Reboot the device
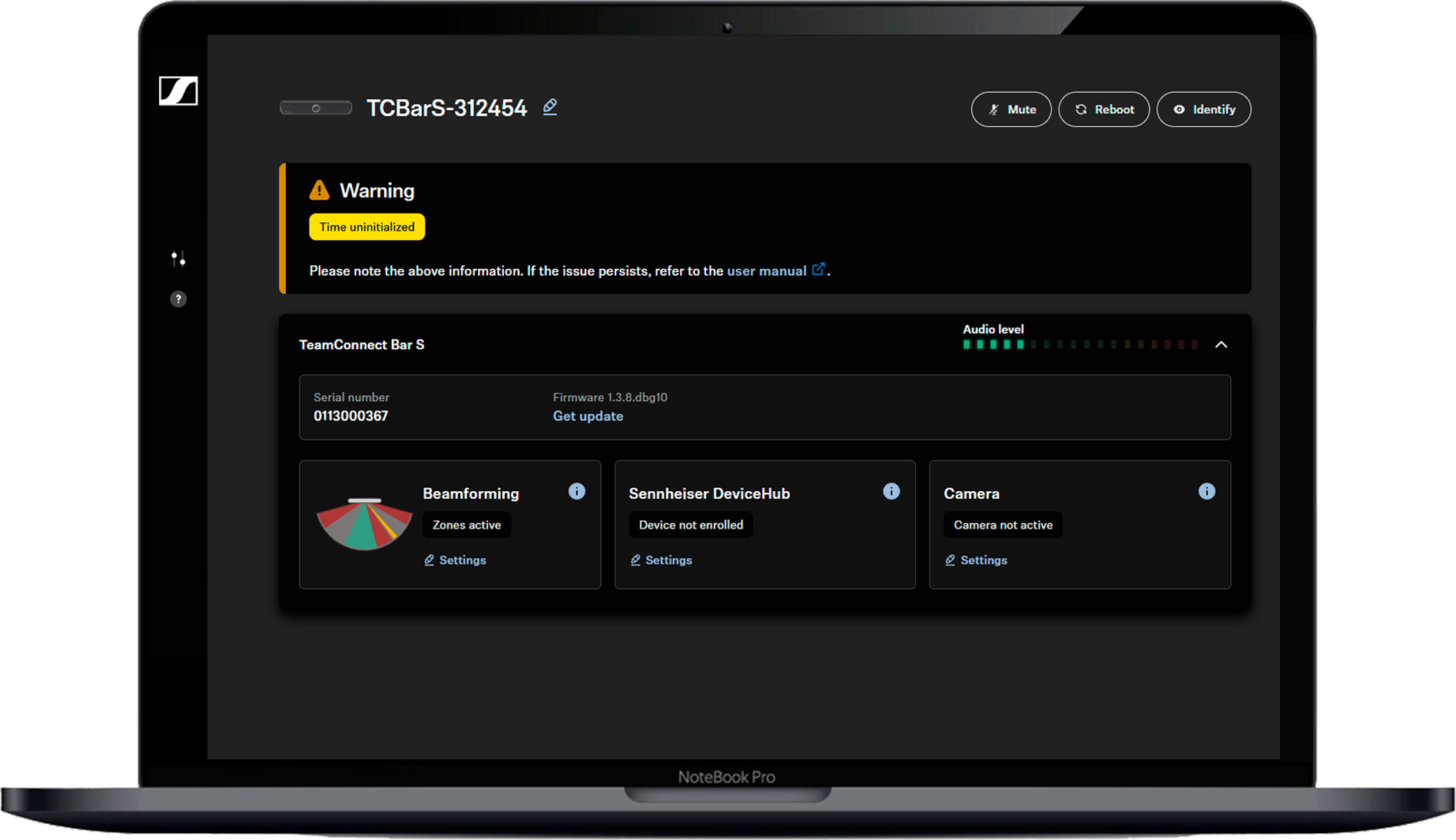This screenshot has width=1456, height=840. [1103, 110]
